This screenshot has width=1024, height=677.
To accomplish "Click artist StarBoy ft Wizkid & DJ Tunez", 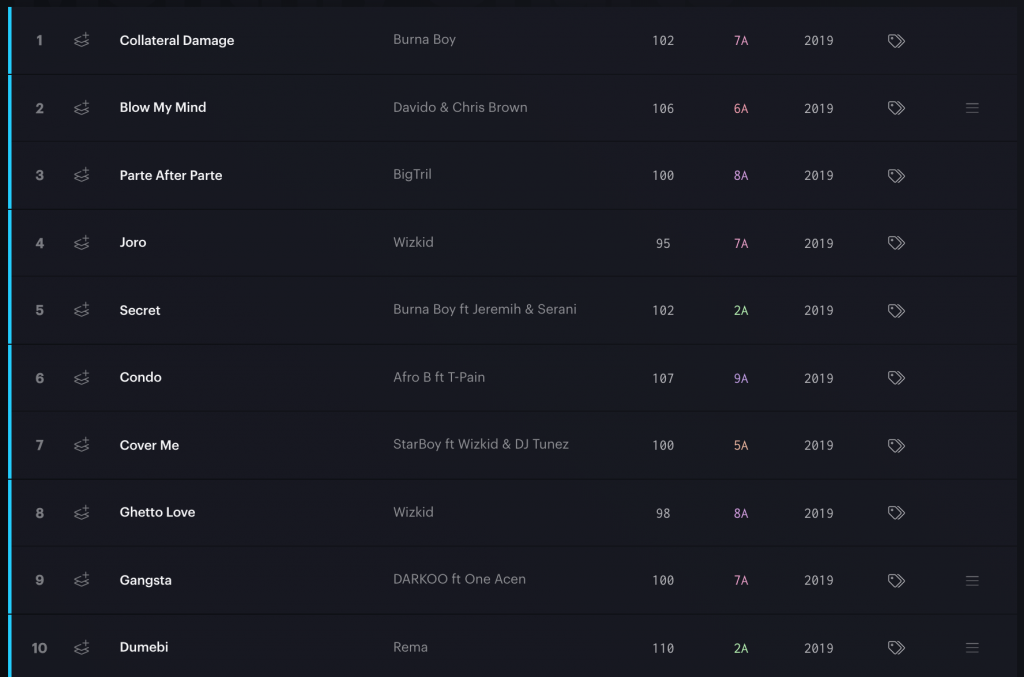I will click(481, 445).
